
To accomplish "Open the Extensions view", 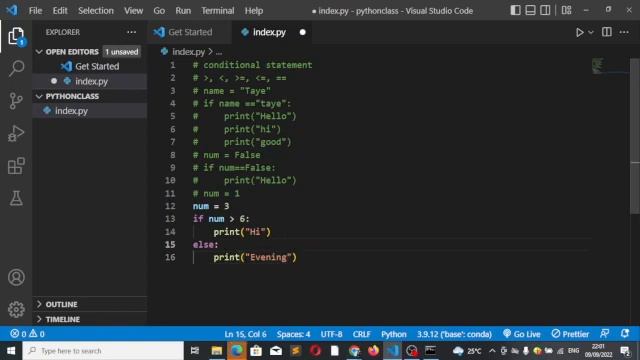I will click(x=16, y=166).
